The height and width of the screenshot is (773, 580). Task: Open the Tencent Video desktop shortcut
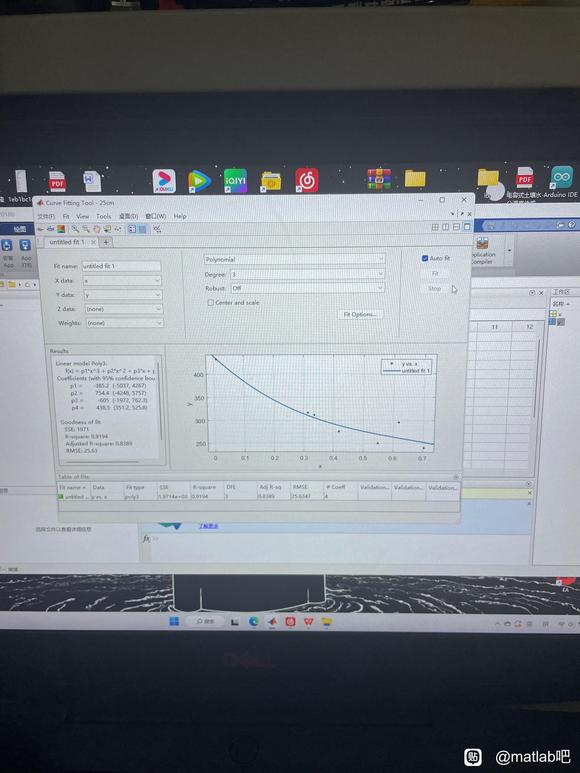pos(199,181)
